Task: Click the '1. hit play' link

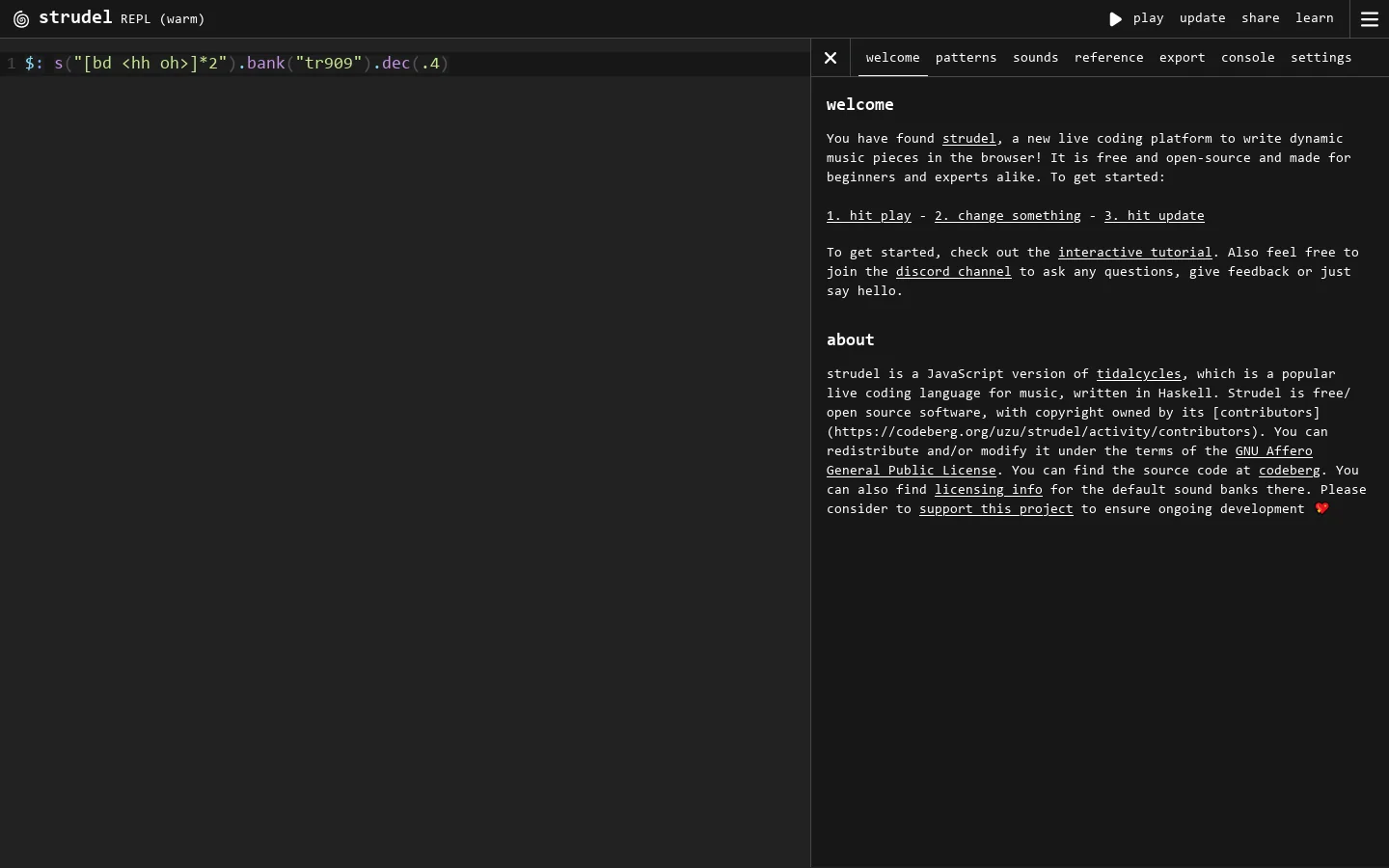Action: coord(869,216)
